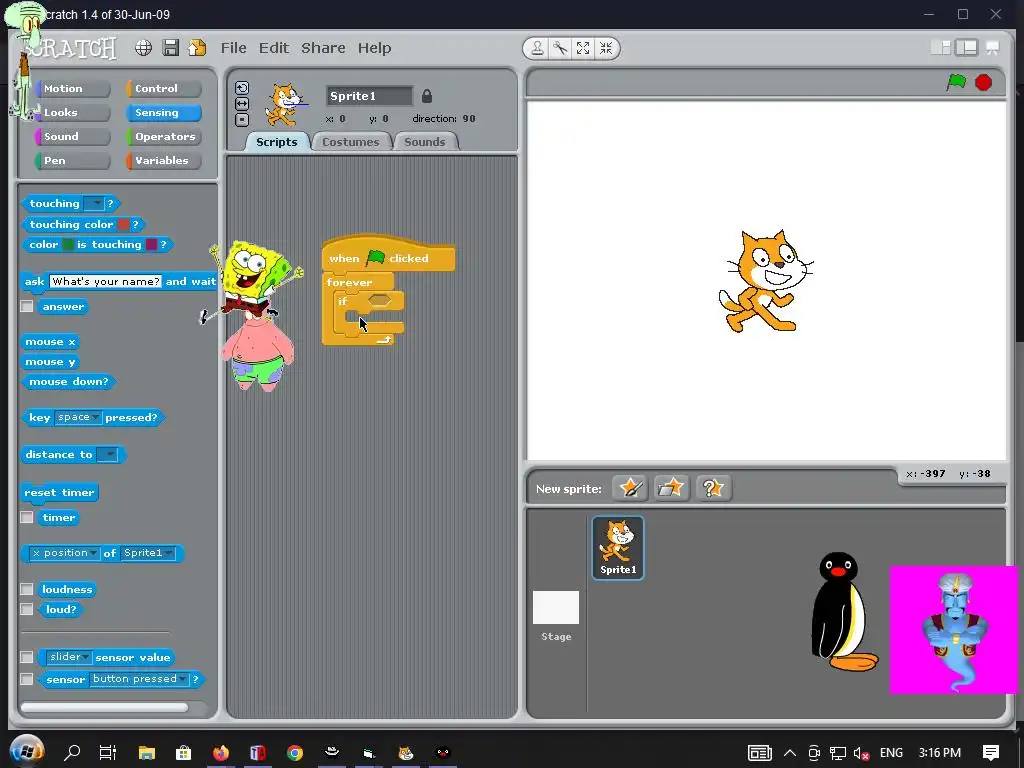
Task: Select the shrink sprite tool
Action: [x=606, y=48]
